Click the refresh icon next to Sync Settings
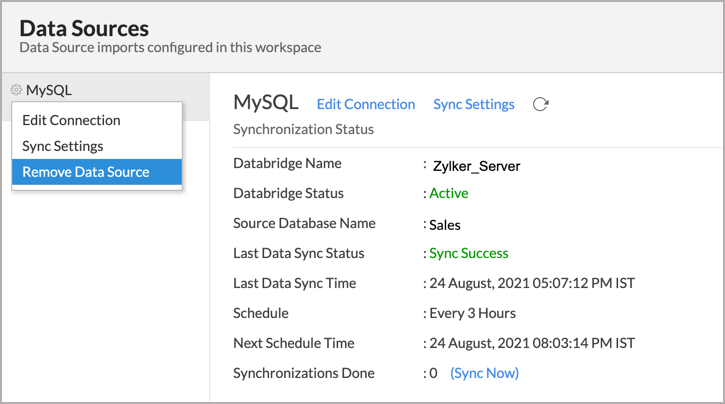The height and width of the screenshot is (404, 725). click(x=541, y=104)
